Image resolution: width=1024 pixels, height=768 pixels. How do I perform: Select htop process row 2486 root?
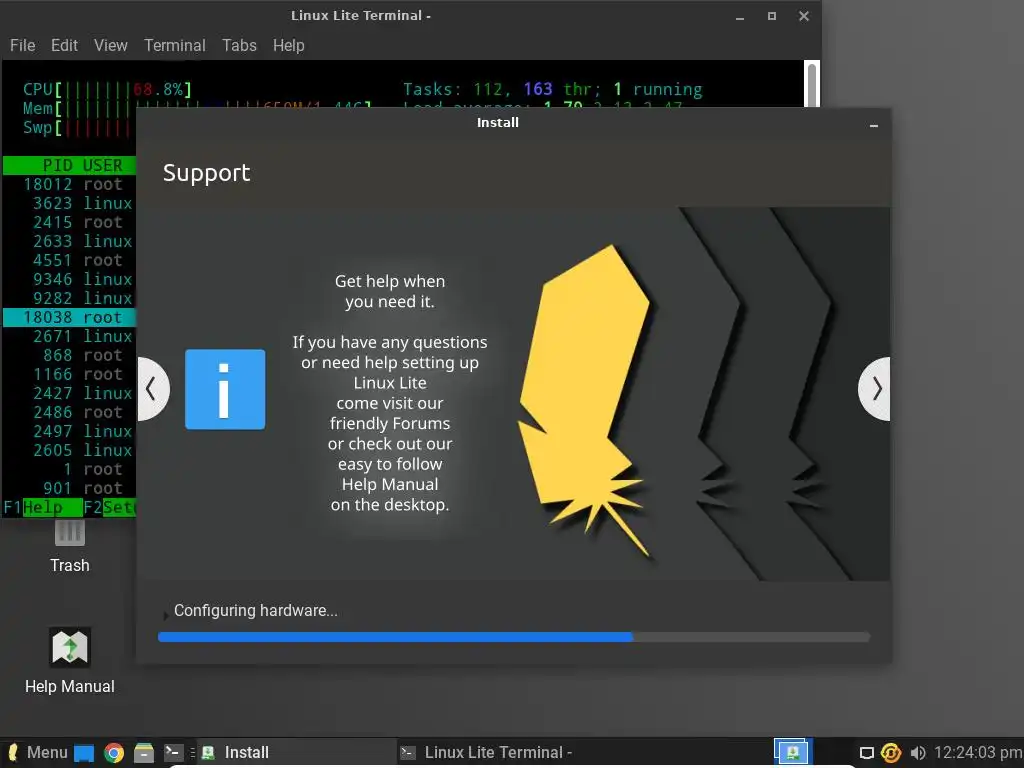pos(69,412)
